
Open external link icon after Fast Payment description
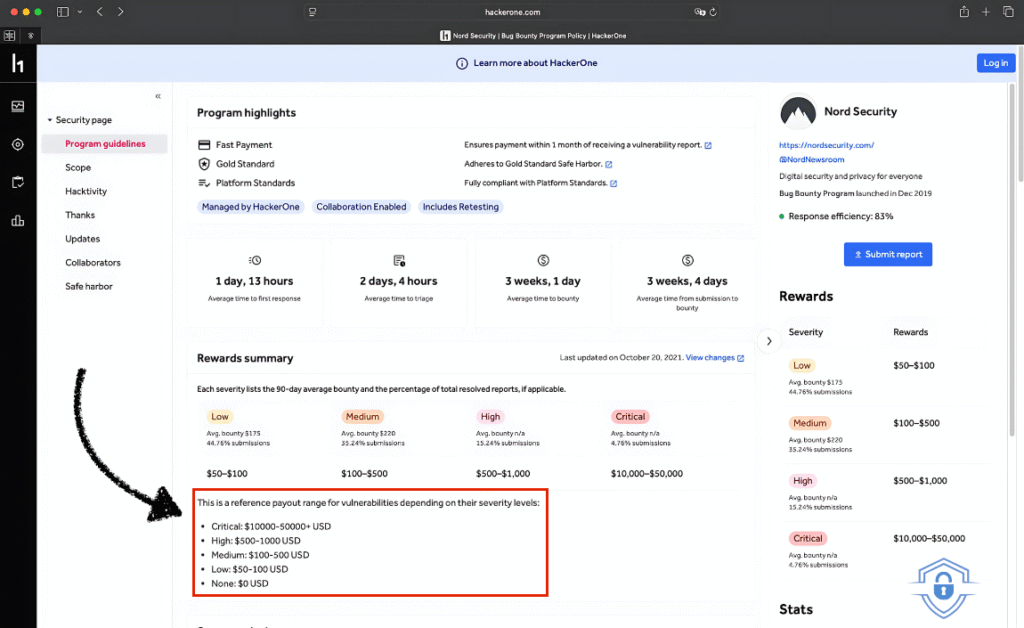point(708,146)
